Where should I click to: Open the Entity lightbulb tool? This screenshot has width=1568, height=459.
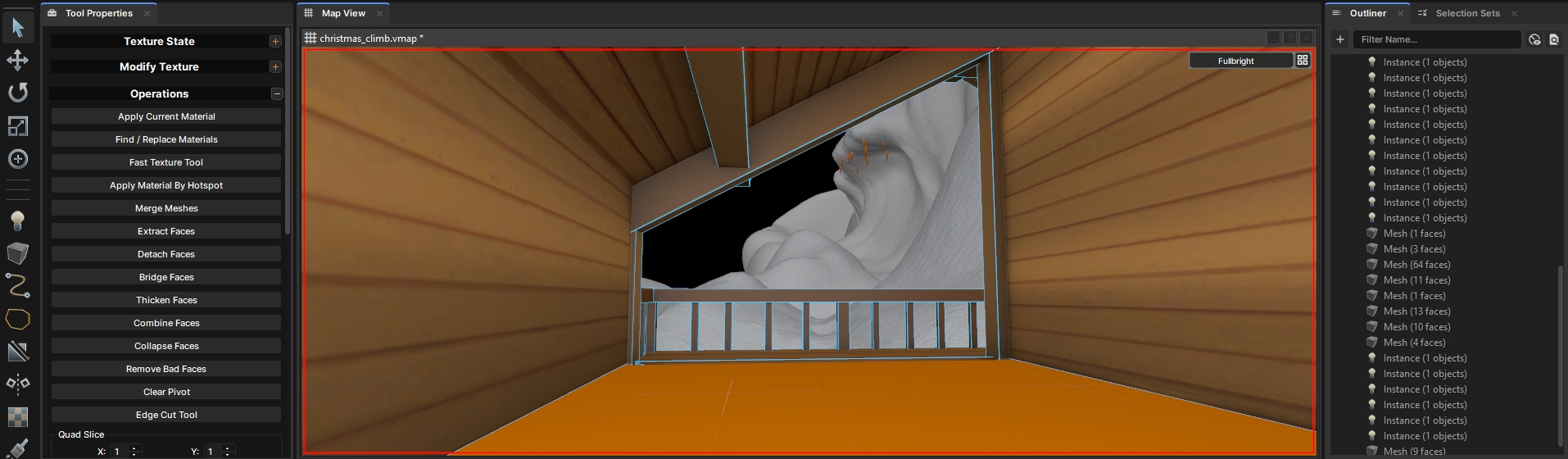[18, 220]
